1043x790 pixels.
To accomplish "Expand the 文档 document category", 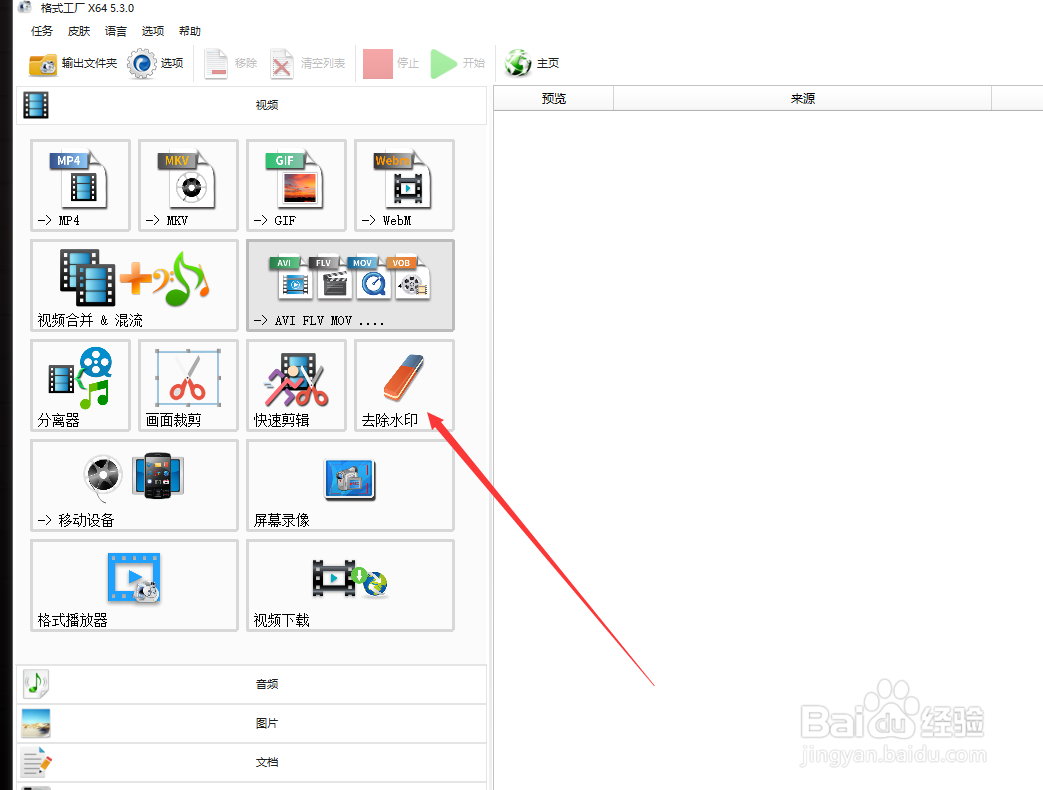I will (251, 762).
